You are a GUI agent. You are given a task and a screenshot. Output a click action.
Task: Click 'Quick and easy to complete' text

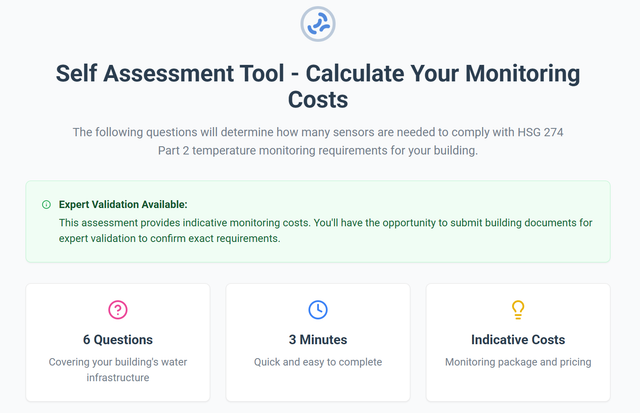(x=318, y=362)
